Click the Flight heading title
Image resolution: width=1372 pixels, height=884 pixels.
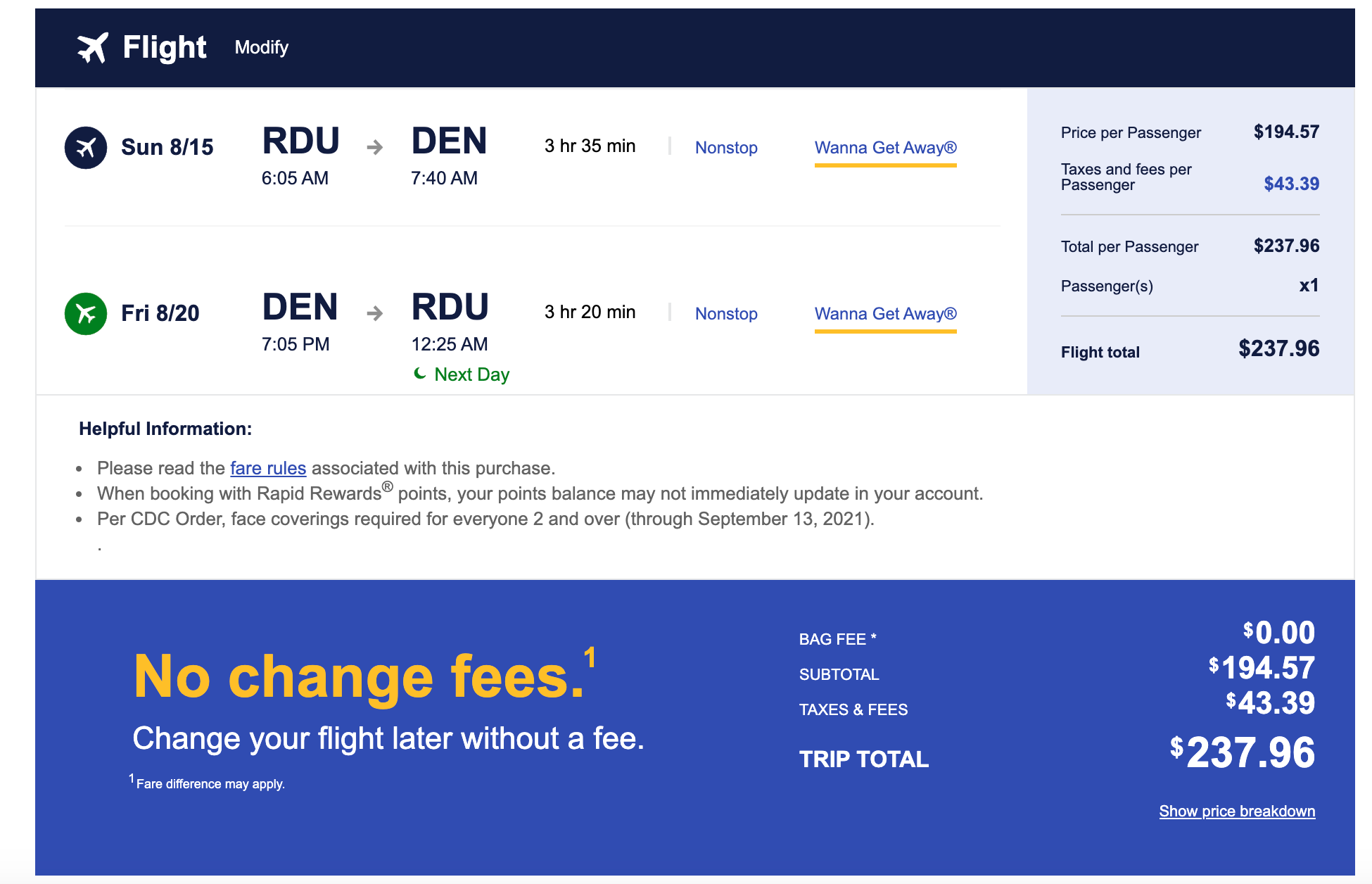pyautogui.click(x=164, y=48)
